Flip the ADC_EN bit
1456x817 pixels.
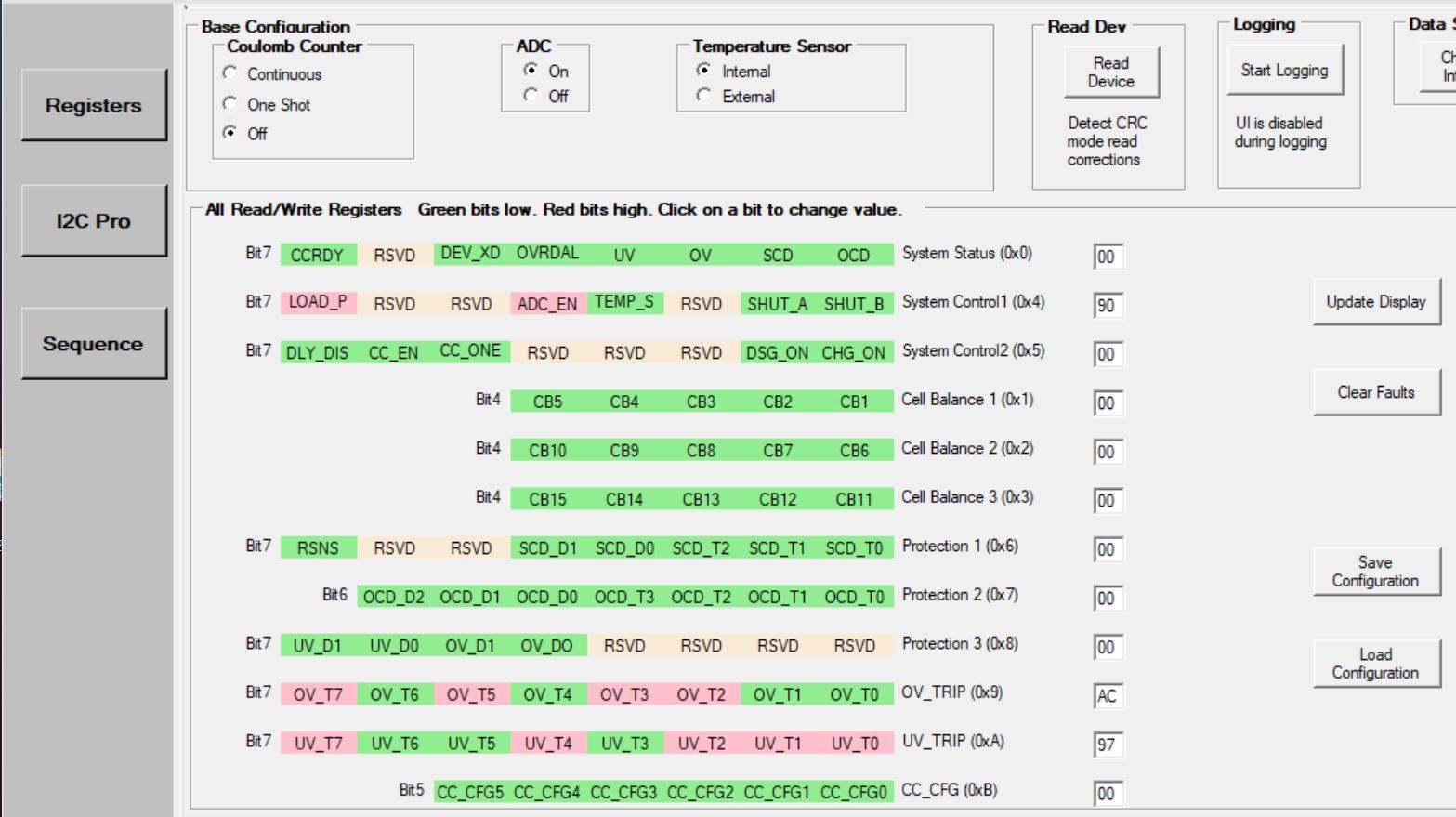click(x=548, y=303)
